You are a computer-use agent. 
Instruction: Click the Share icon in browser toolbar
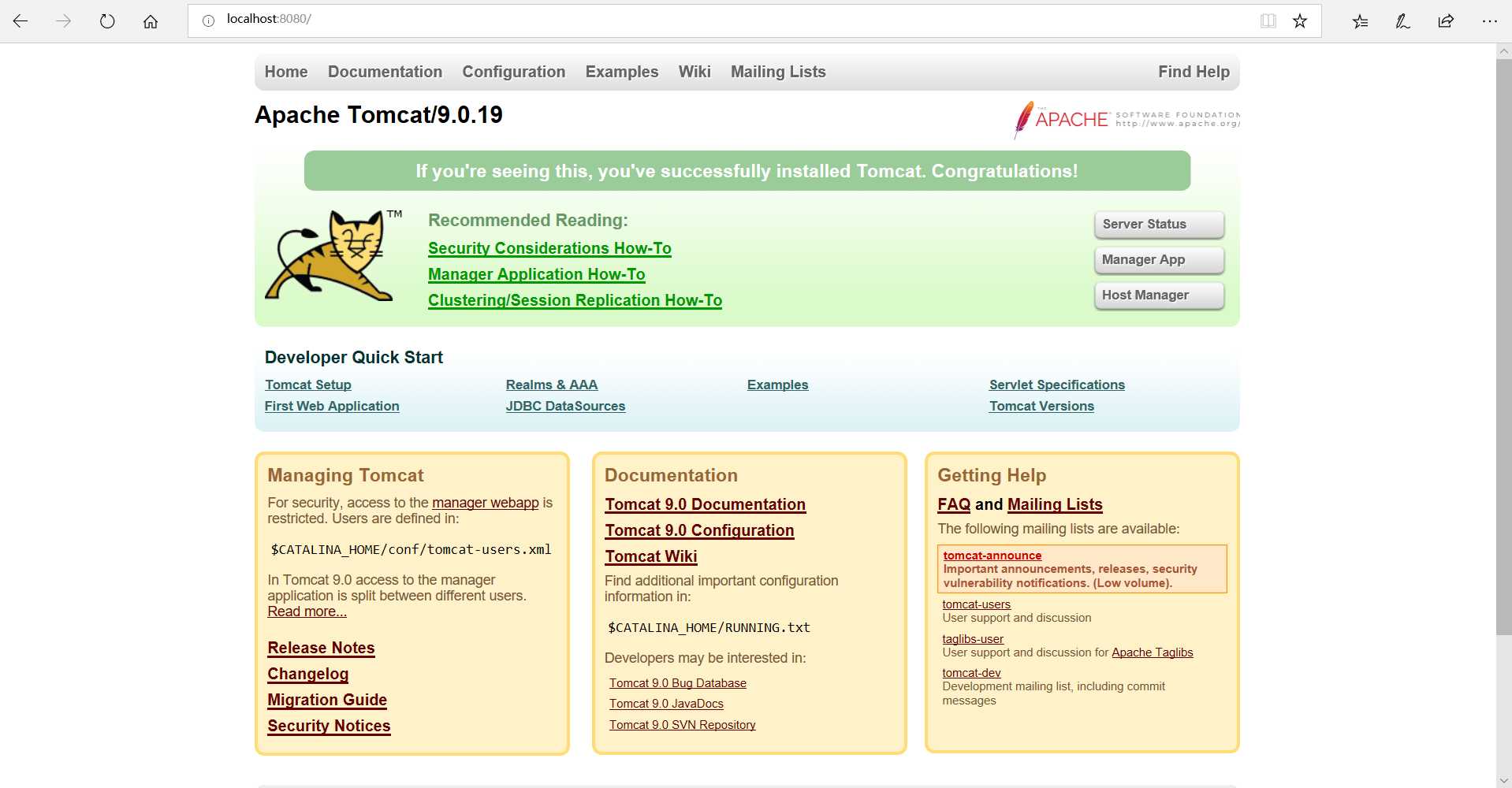tap(1446, 21)
